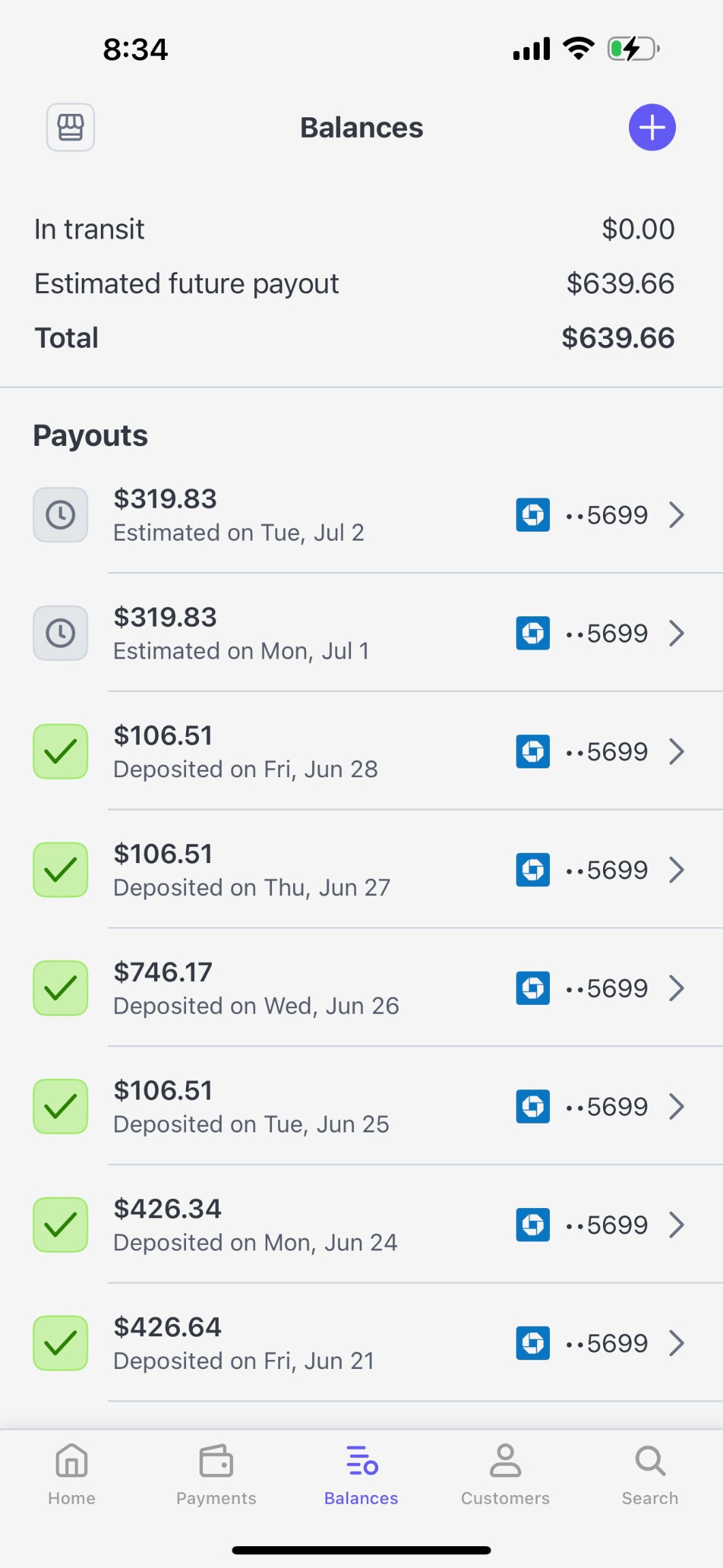This screenshot has width=723, height=1568.
Task: Expand the Thu, Jun 27 payout chevron
Action: 676,870
